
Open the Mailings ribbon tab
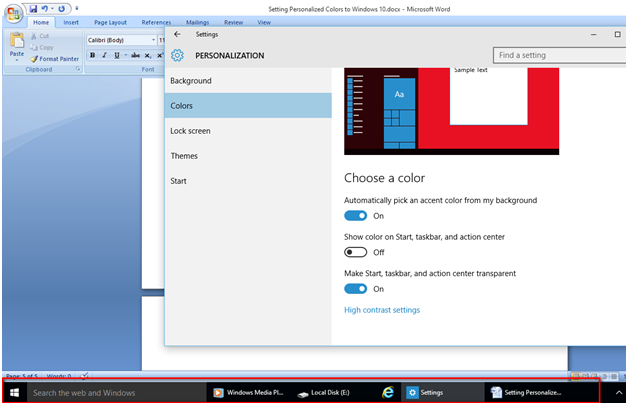coord(197,22)
